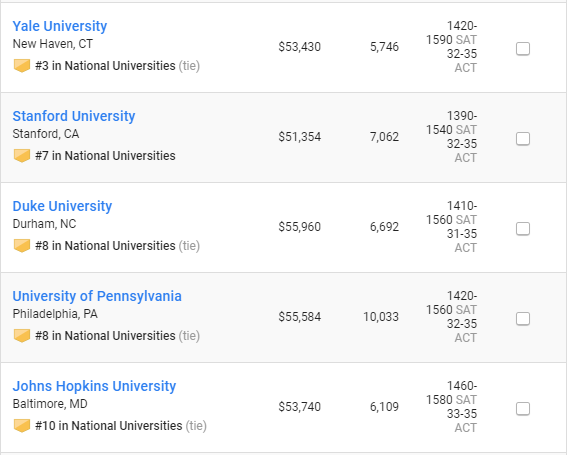Viewport: 571px width, 455px height.
Task: Check the compare box for Yale University
Action: (523, 49)
